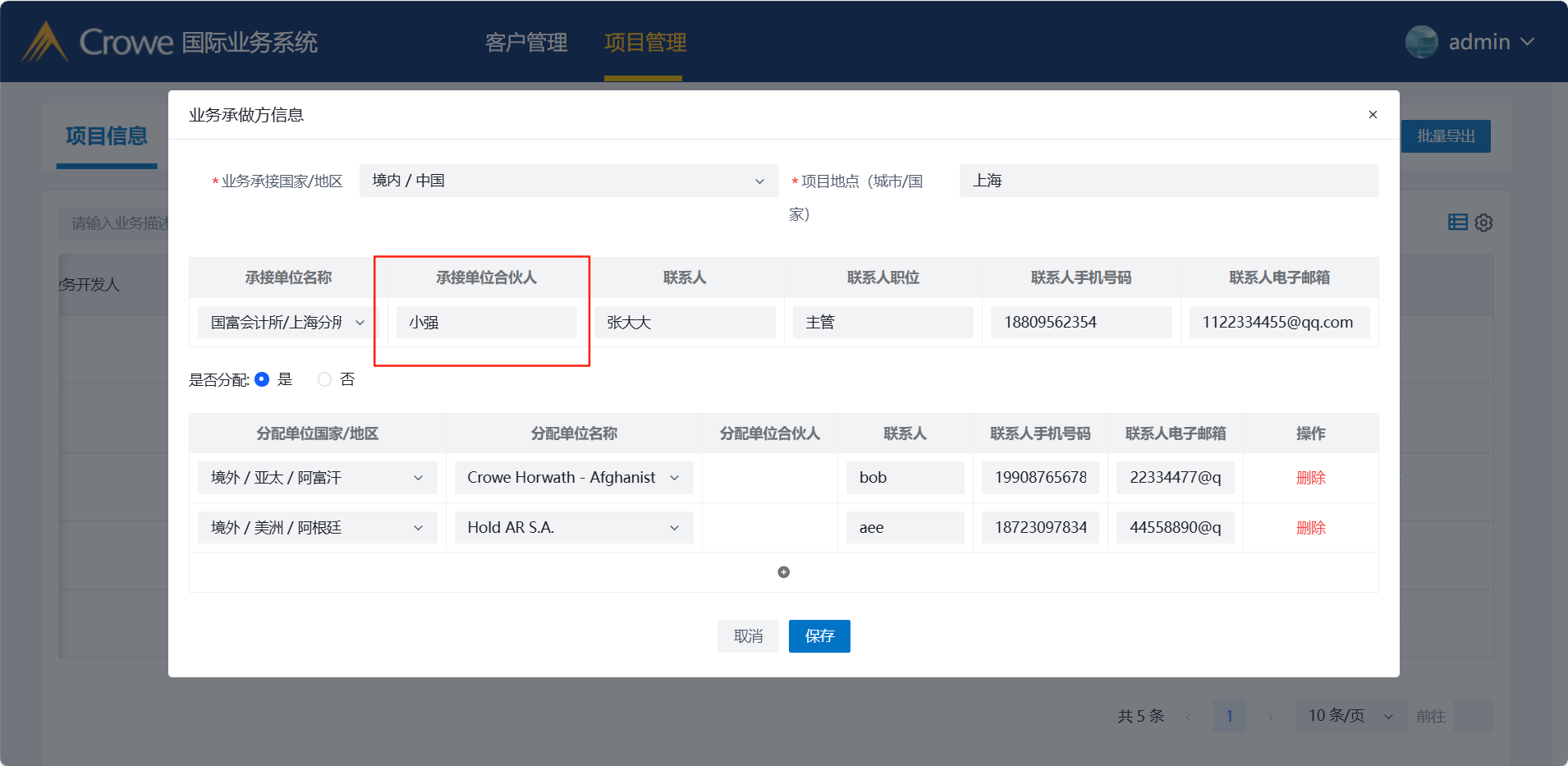Click the contact field containing bob
The image size is (1568, 766).
pos(905,478)
